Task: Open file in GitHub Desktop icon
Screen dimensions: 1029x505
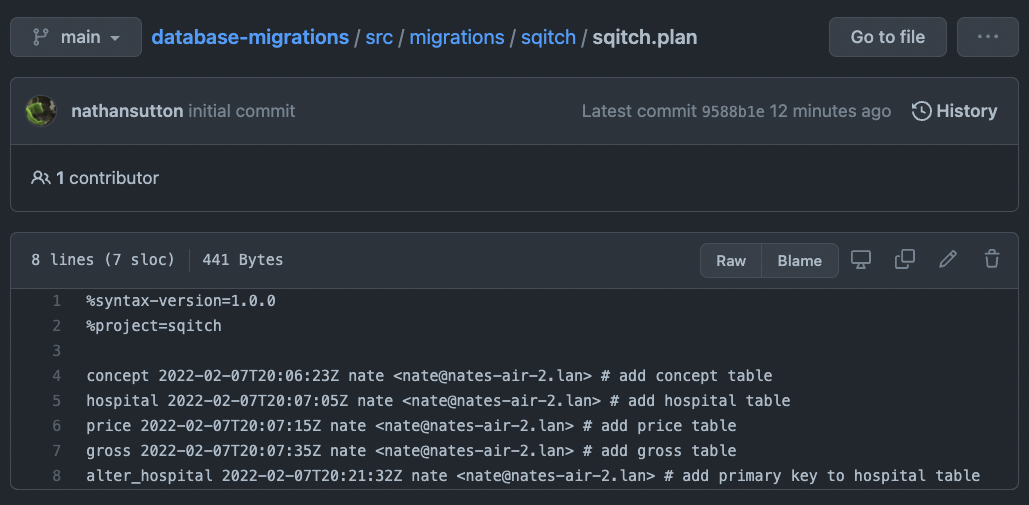Action: (861, 260)
